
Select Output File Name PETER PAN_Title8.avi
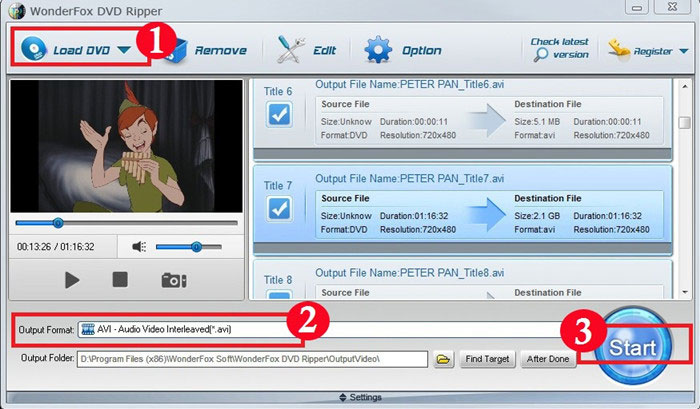click(x=409, y=273)
